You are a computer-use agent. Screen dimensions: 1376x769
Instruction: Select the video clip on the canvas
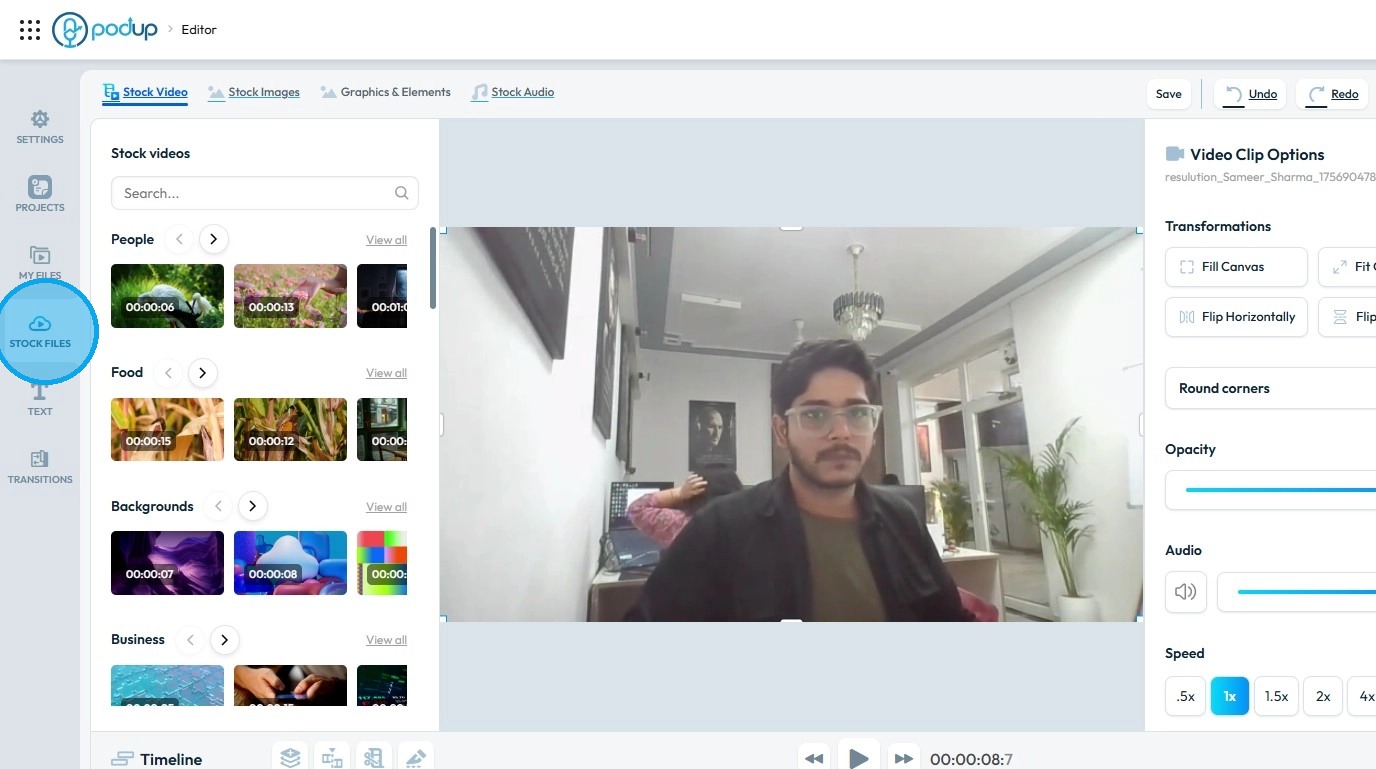(x=791, y=424)
